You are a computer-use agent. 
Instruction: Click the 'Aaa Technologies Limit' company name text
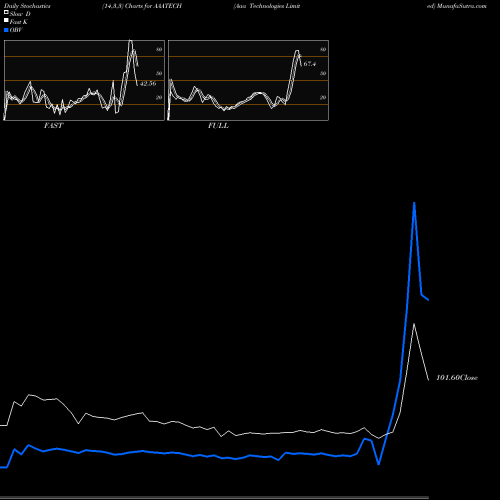click(x=267, y=6)
